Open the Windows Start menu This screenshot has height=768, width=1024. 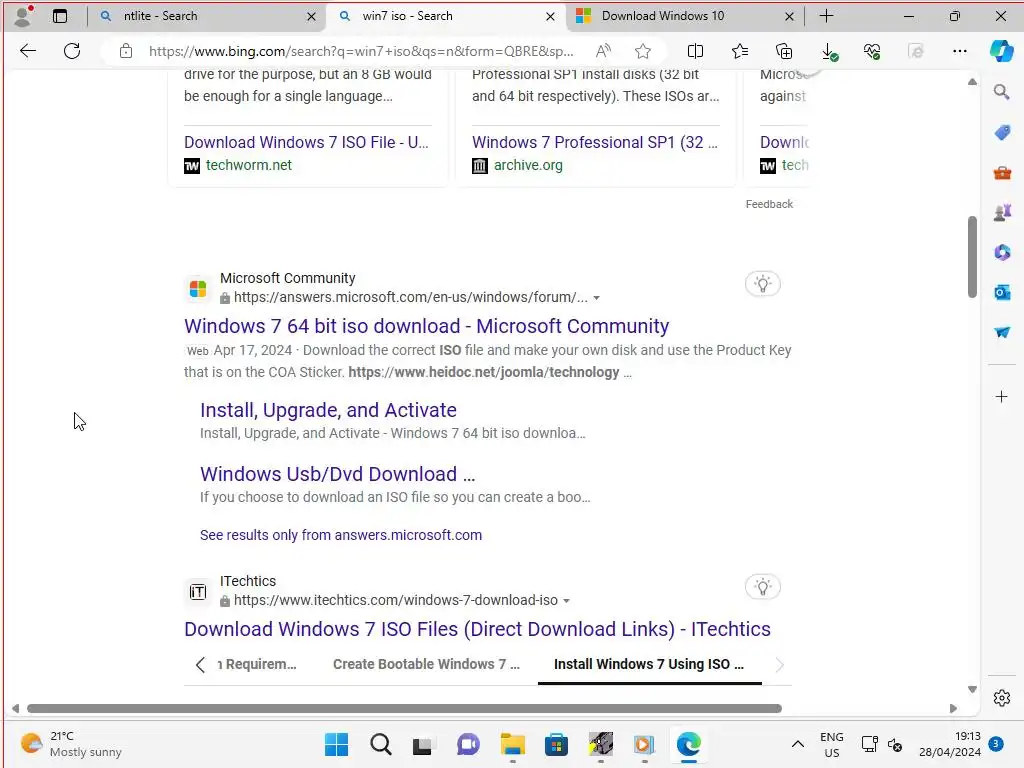tap(336, 744)
